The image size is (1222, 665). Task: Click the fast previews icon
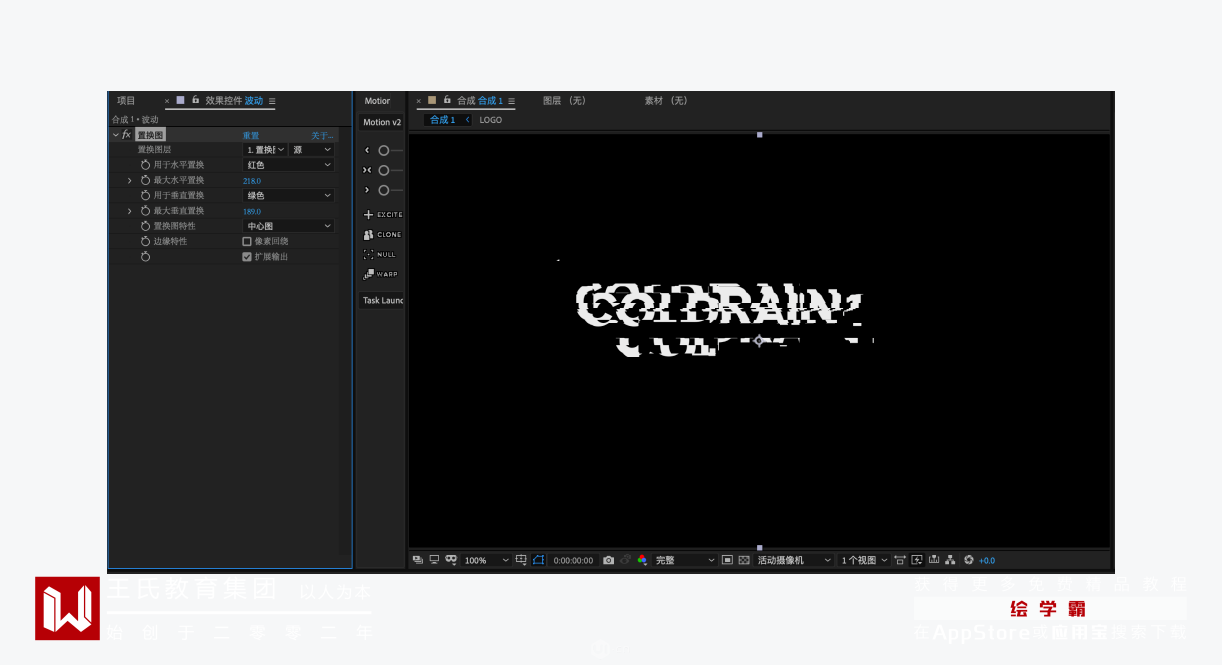tap(917, 560)
